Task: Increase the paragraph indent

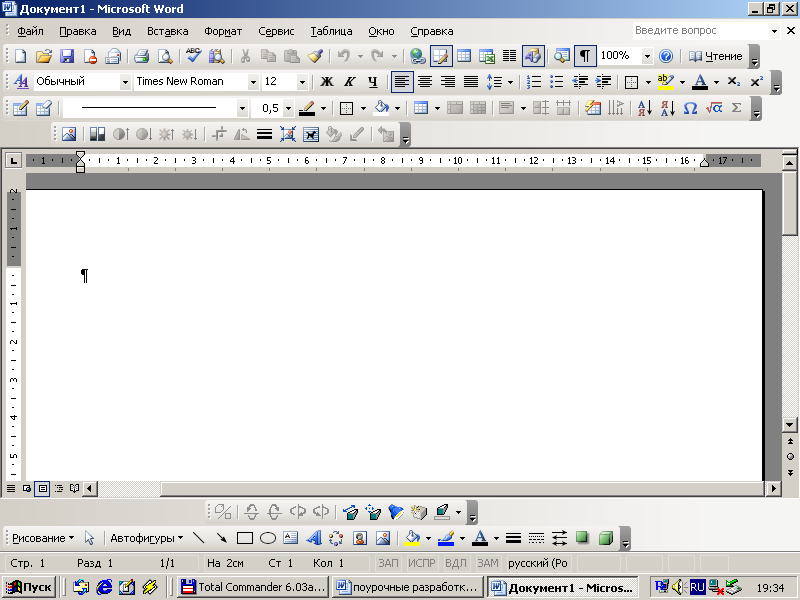Action: coord(603,82)
